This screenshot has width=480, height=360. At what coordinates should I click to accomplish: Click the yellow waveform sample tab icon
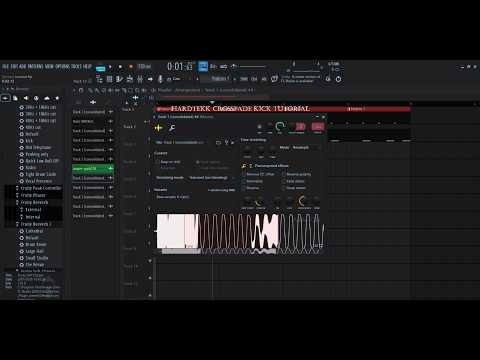click(x=159, y=128)
